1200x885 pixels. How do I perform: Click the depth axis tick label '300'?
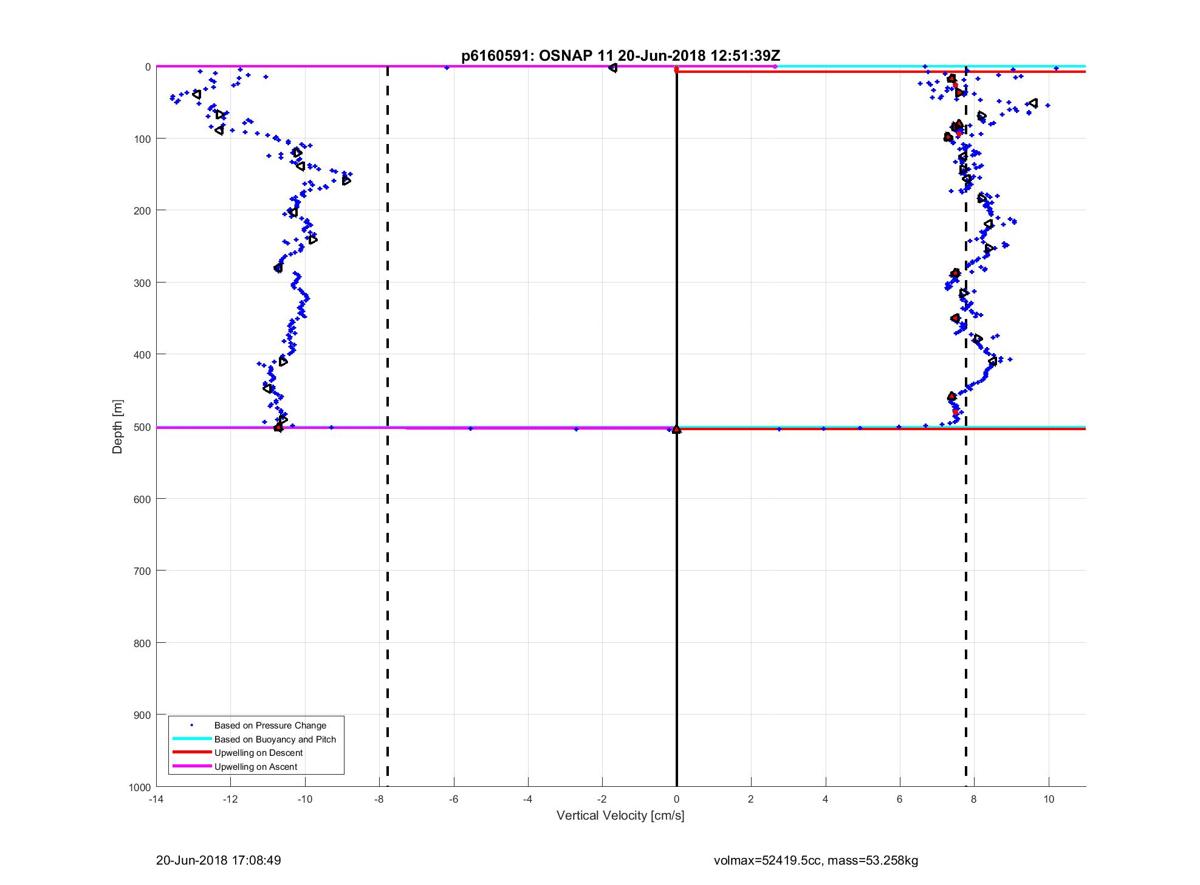[141, 283]
